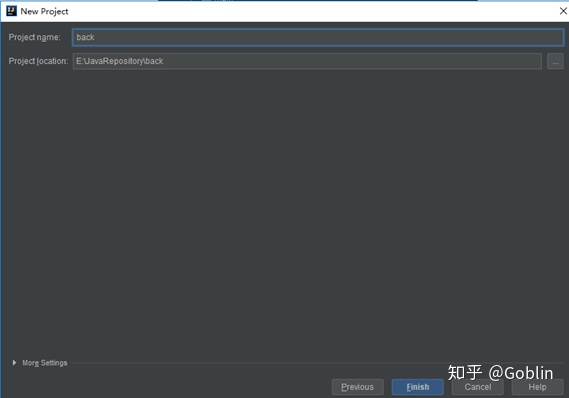Click the Project location path field
This screenshot has height=398, width=569.
[307, 61]
